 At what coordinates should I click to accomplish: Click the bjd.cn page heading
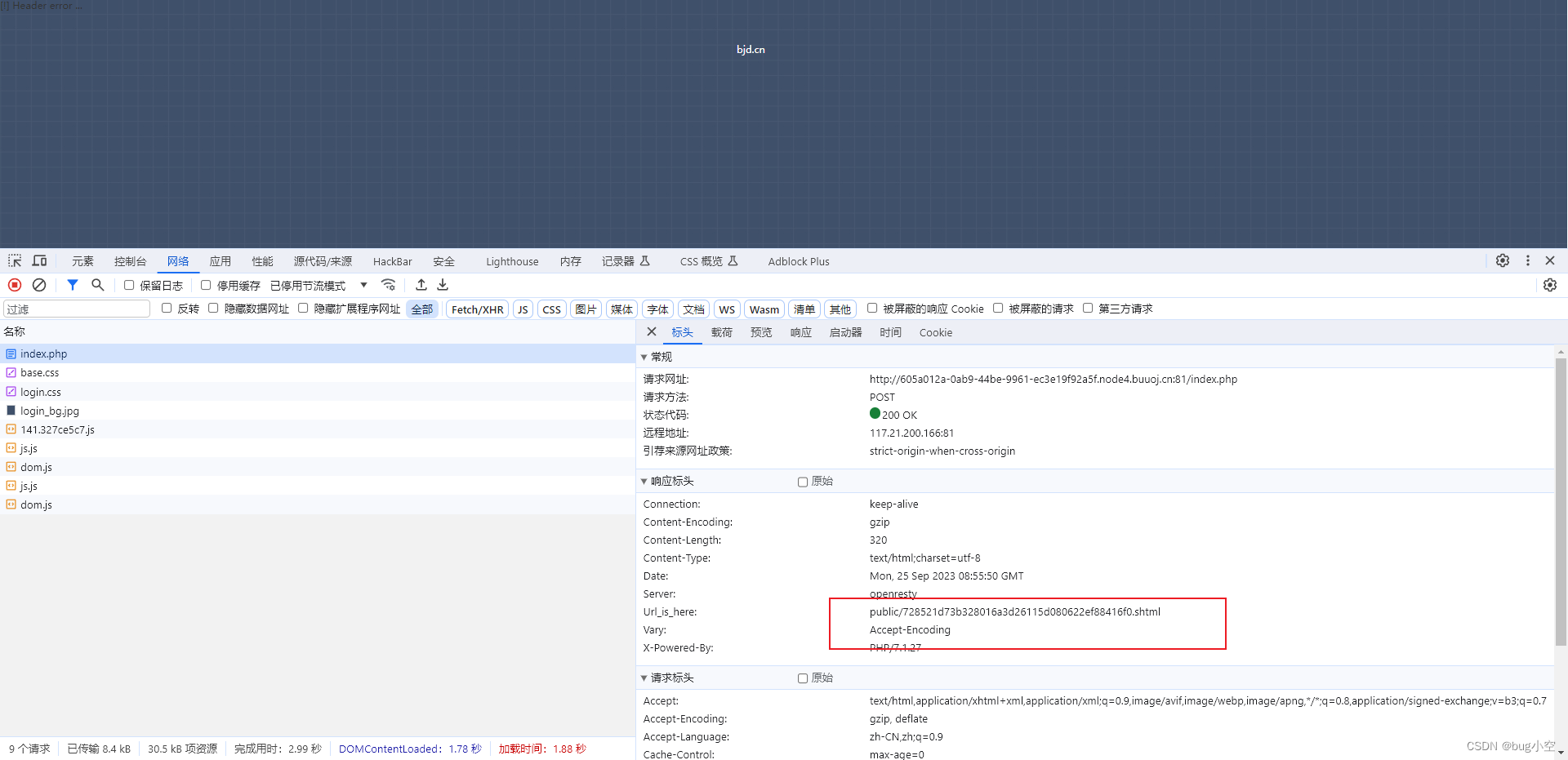pyautogui.click(x=751, y=50)
